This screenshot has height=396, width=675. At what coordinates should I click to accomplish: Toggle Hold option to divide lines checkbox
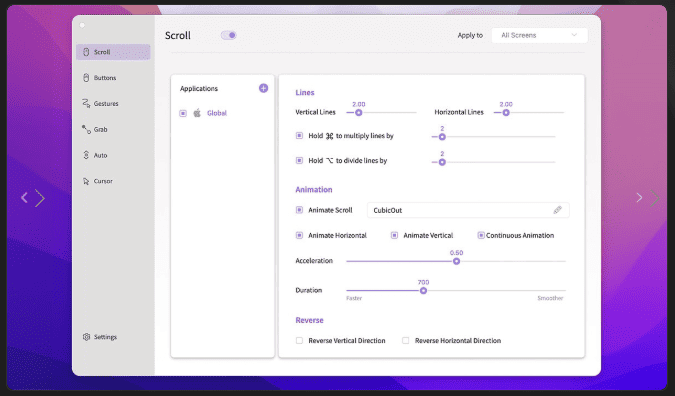299,161
